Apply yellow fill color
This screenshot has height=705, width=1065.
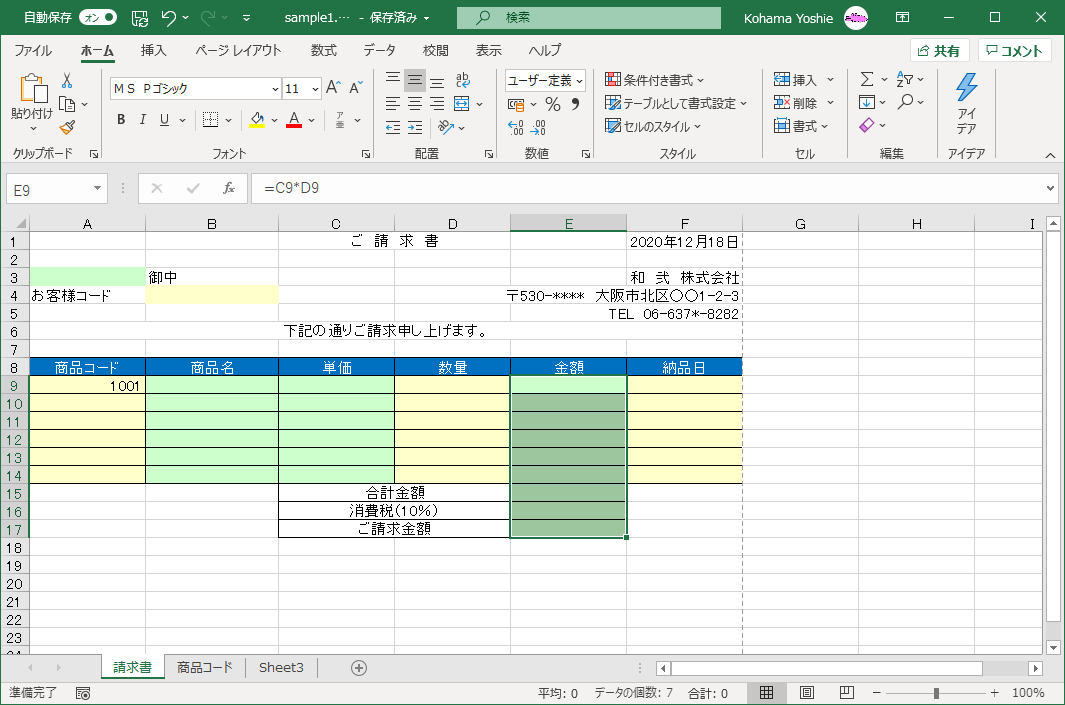(x=257, y=120)
